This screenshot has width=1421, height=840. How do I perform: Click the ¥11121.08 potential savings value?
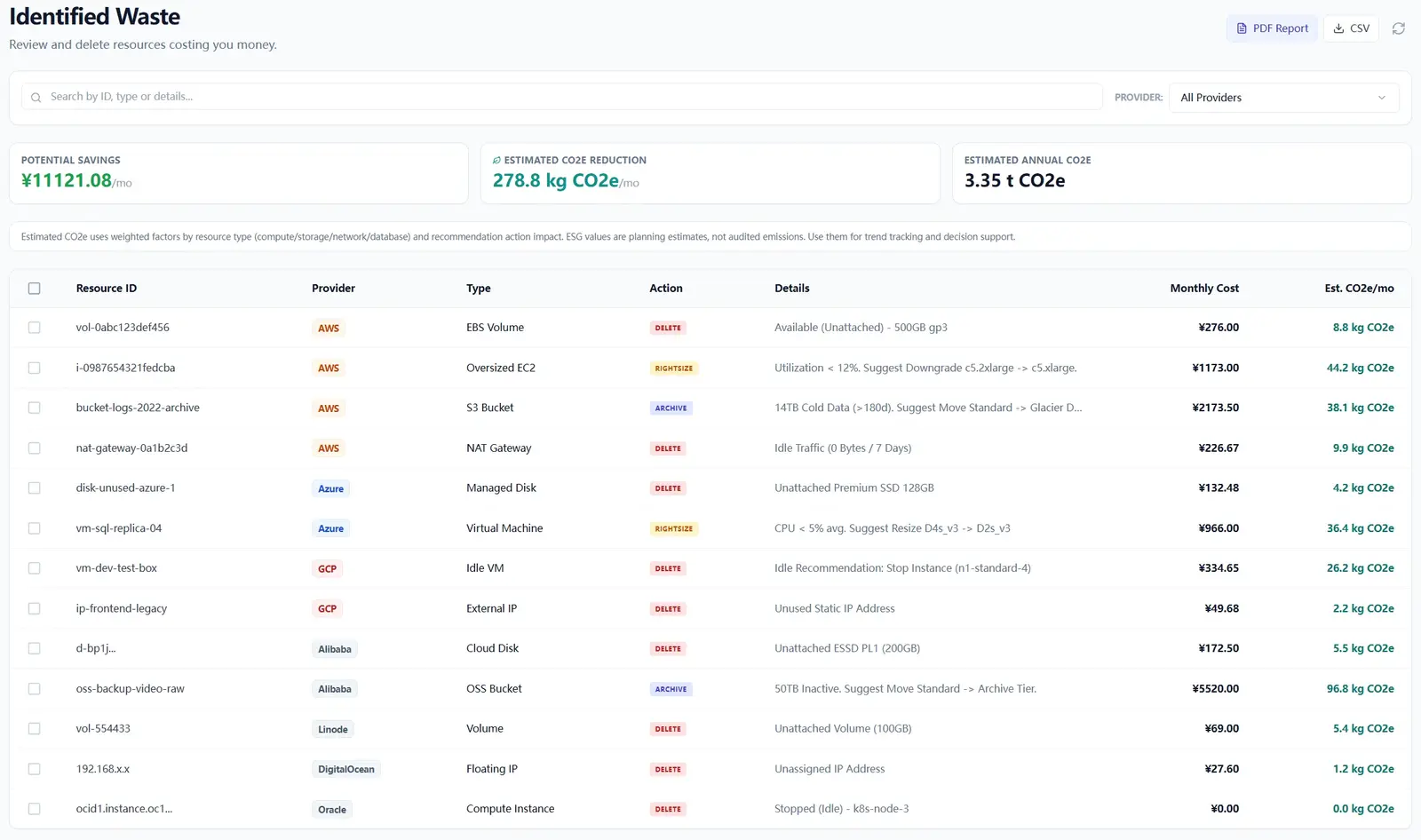click(x=67, y=180)
